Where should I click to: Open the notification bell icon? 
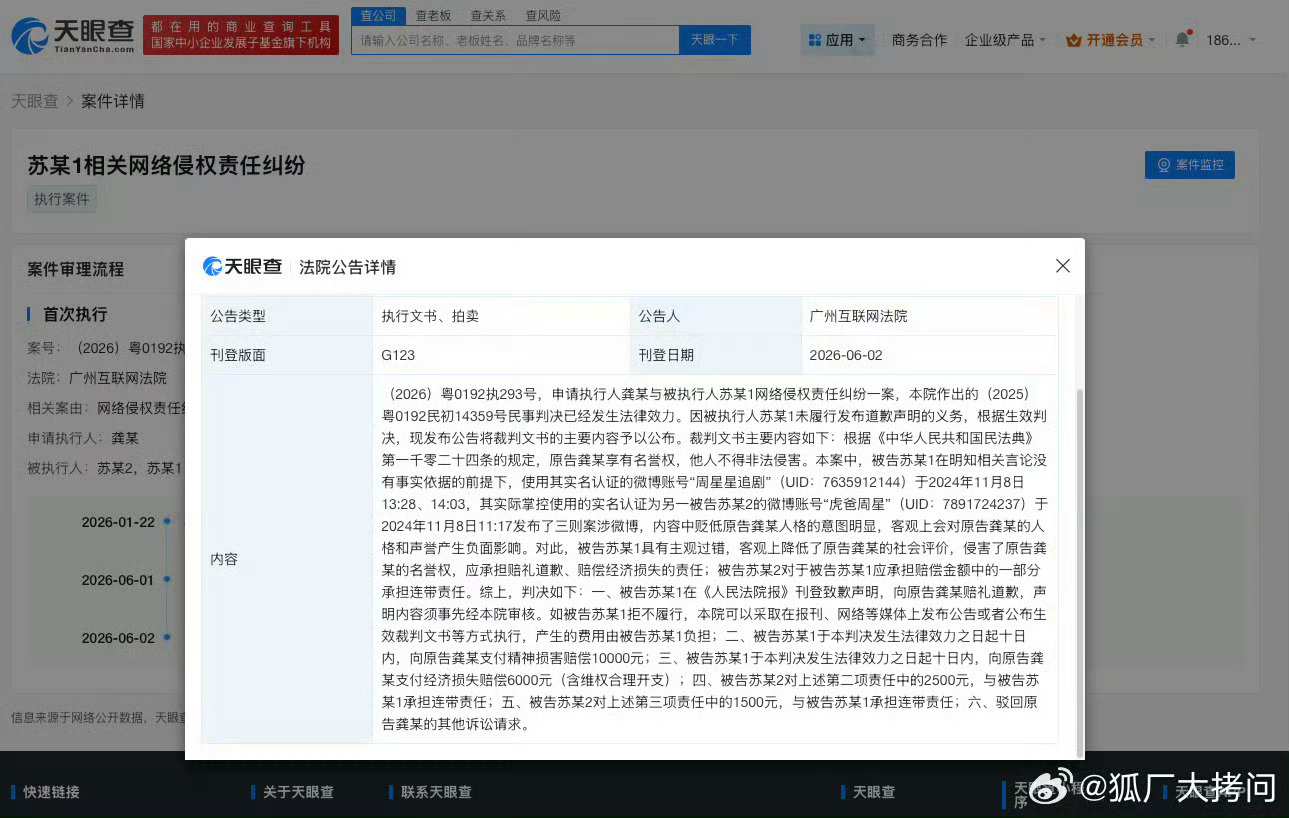click(x=1183, y=40)
